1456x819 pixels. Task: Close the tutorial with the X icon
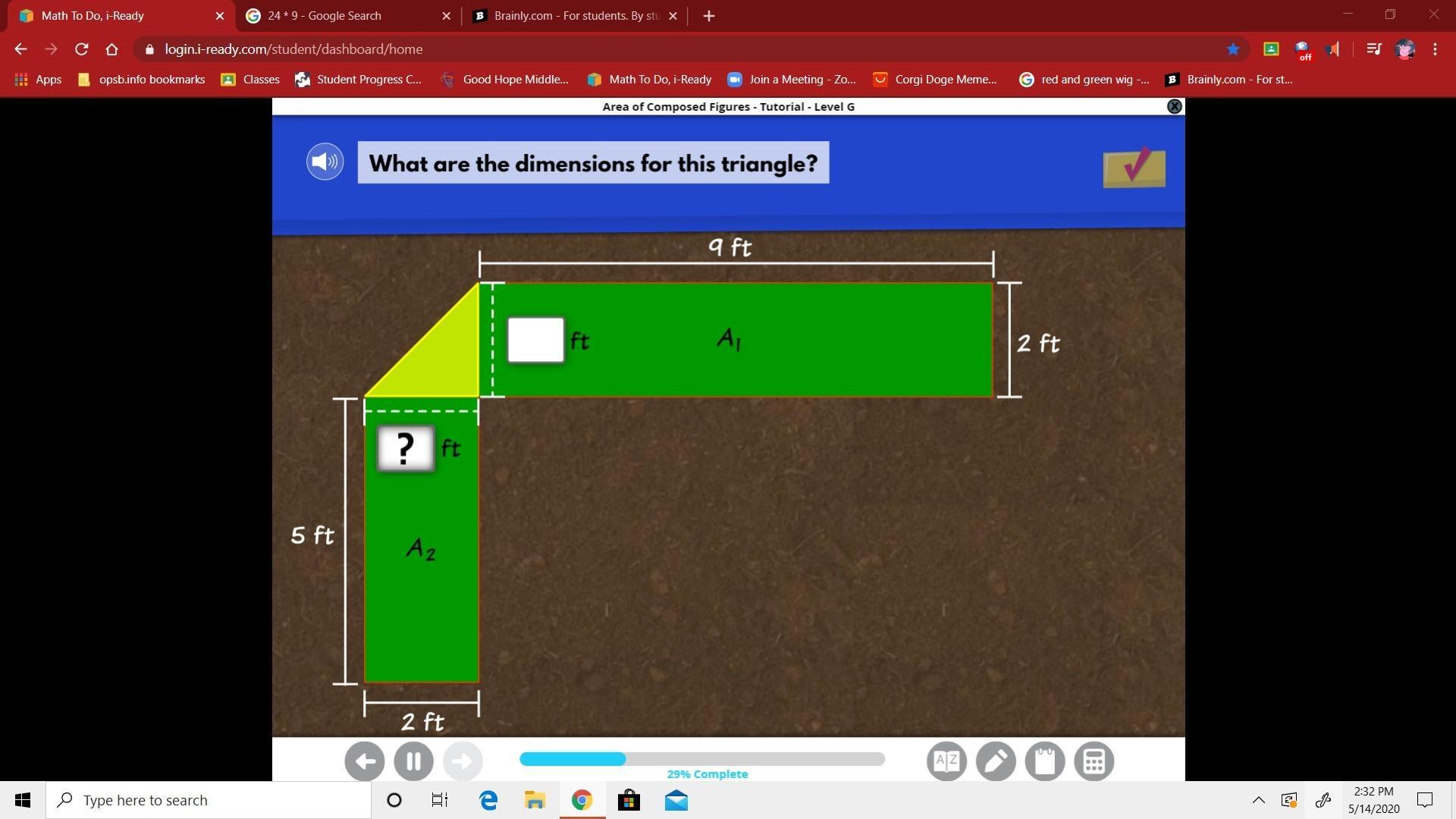(x=1174, y=107)
